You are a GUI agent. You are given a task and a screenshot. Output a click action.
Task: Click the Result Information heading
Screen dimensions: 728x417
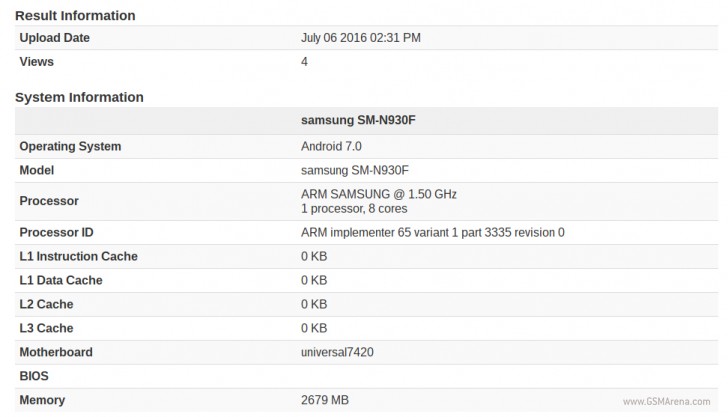point(75,15)
